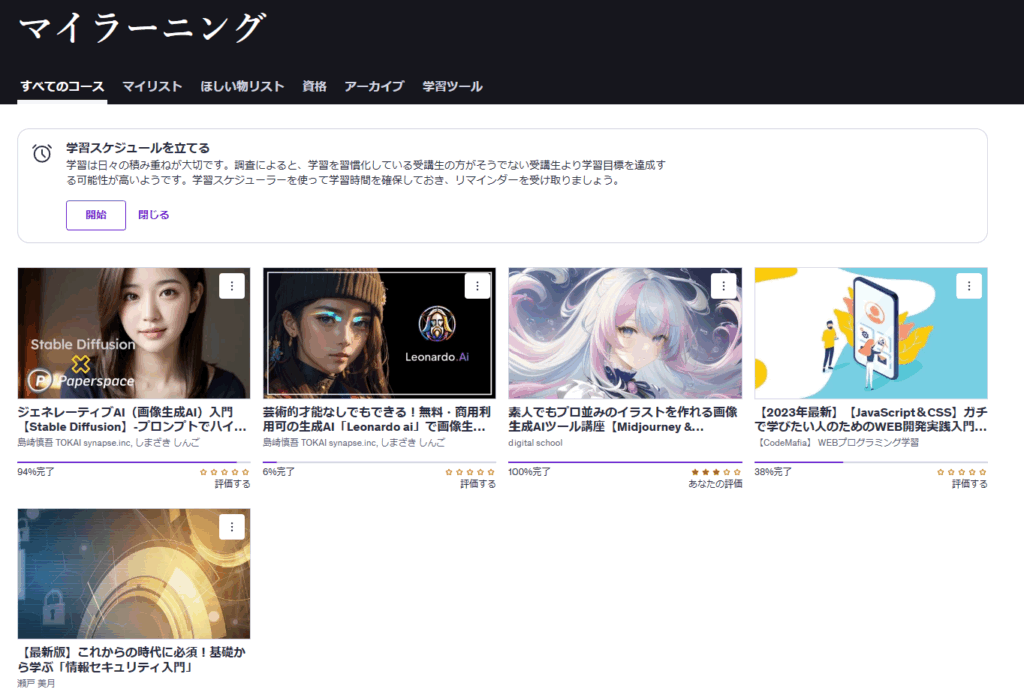1024x698 pixels.
Task: Dismiss banner with 閉じる link
Action: (x=153, y=215)
